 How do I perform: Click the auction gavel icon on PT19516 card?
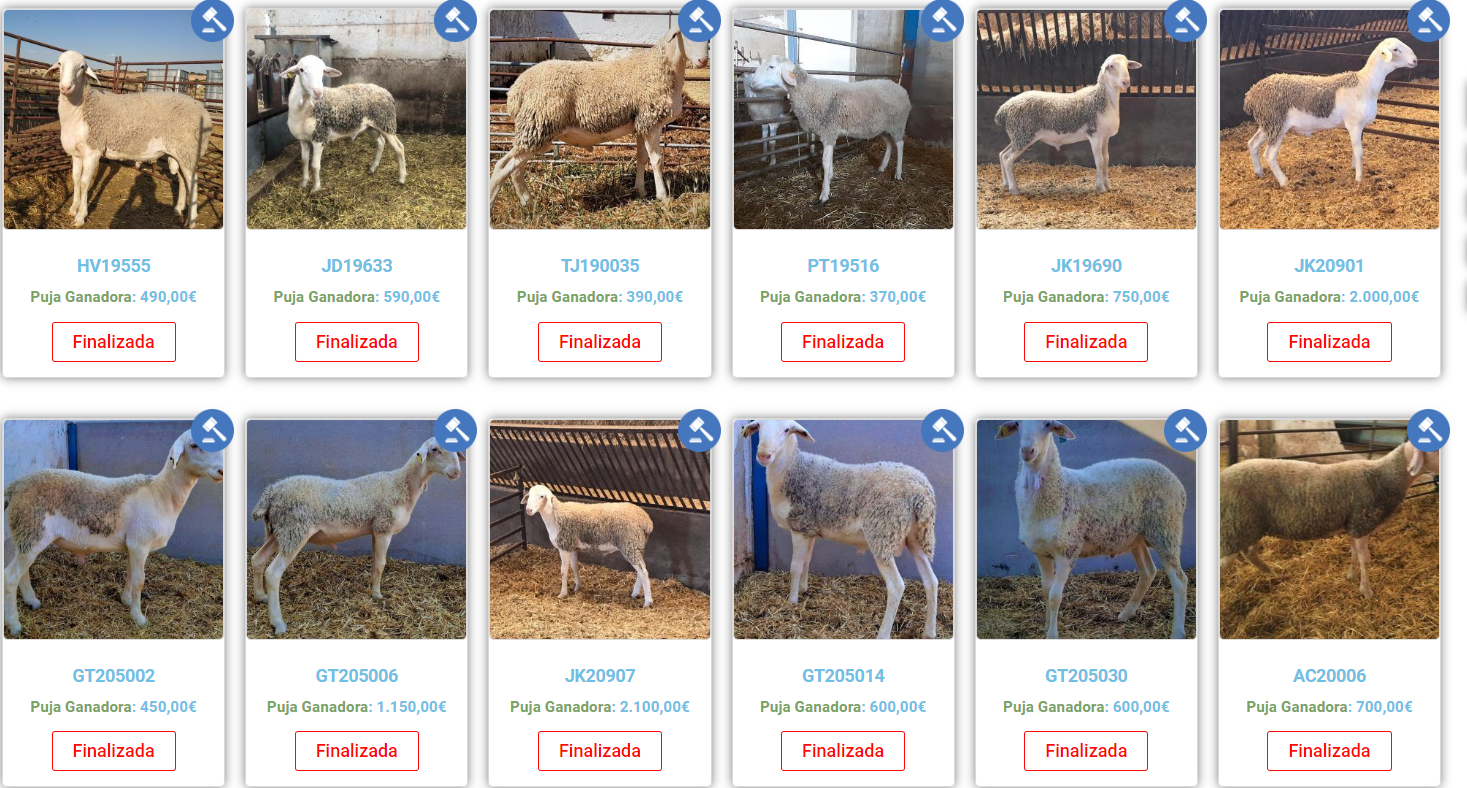click(942, 20)
